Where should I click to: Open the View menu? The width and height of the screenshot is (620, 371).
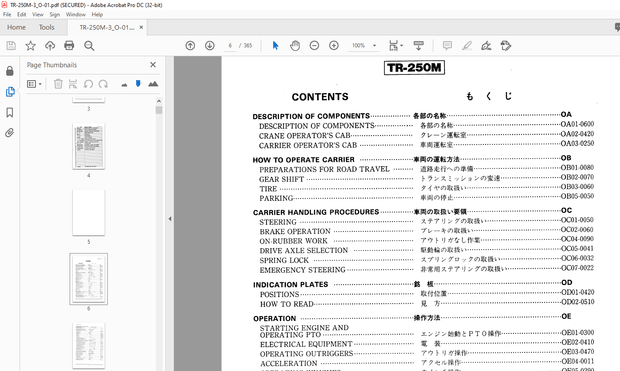(38, 15)
